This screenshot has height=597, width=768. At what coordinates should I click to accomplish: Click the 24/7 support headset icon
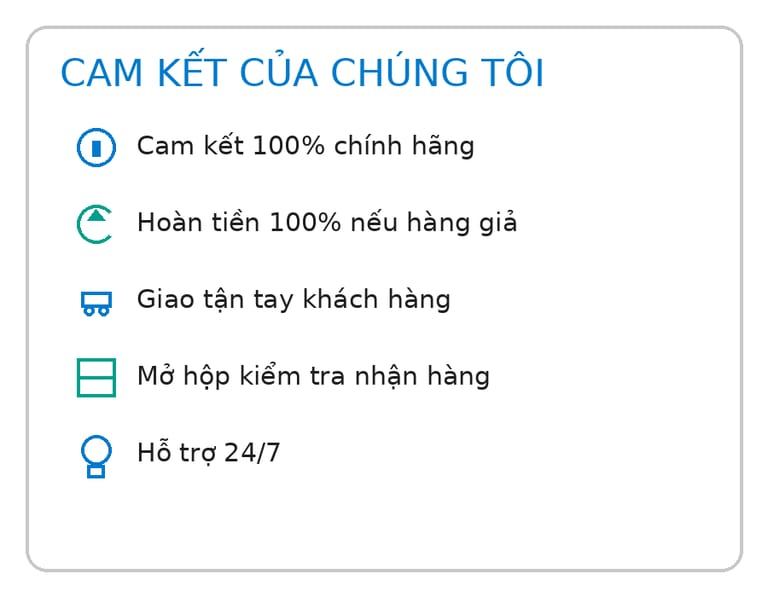tap(96, 456)
